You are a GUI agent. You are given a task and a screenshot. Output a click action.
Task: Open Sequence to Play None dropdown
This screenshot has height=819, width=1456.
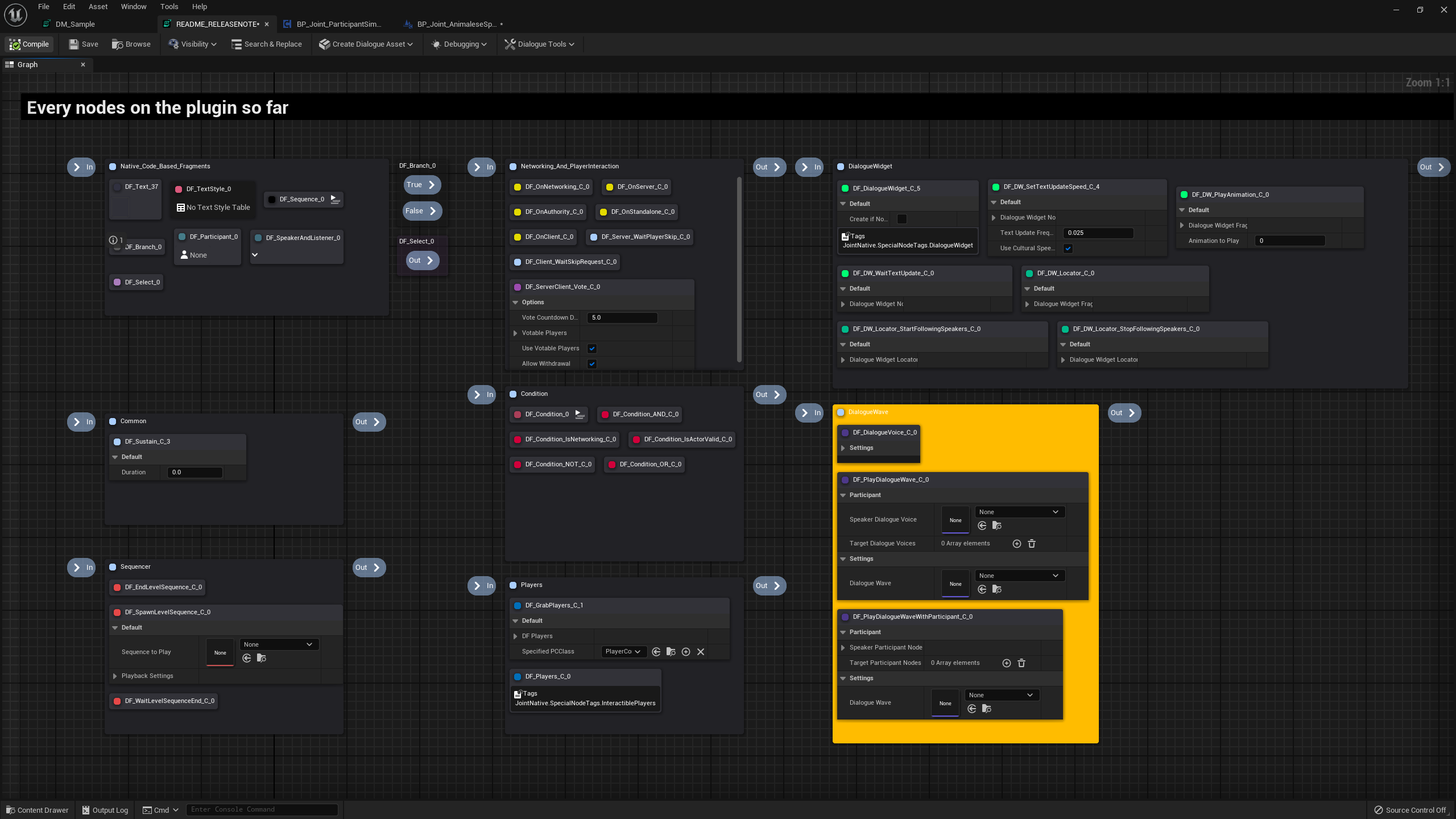tap(279, 644)
